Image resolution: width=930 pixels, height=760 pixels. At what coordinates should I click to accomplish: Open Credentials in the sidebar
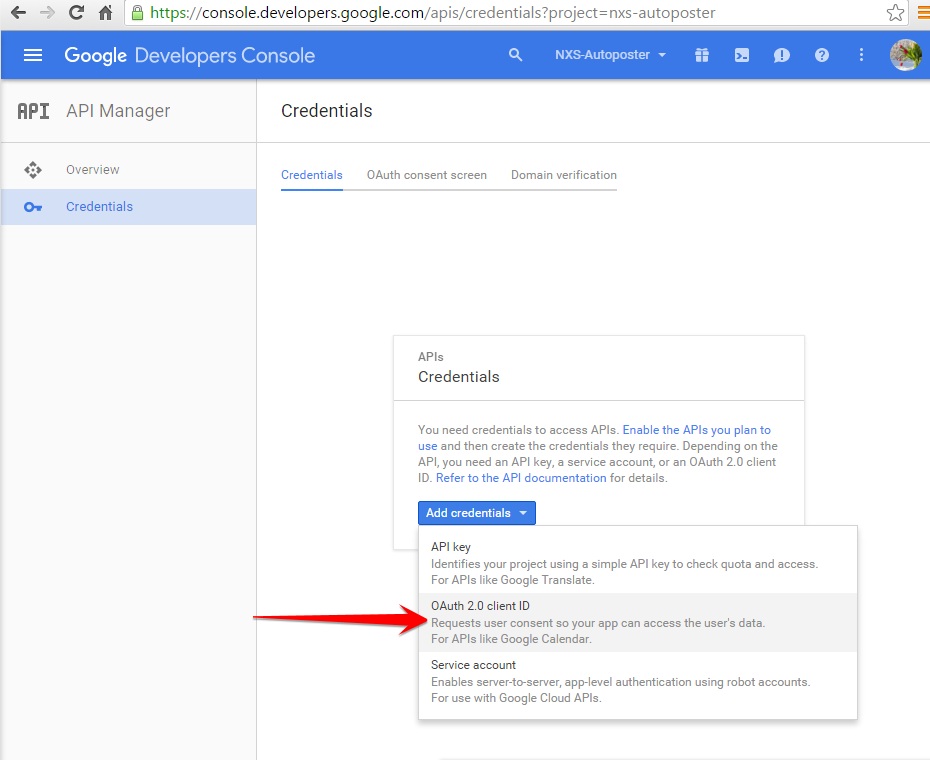(129, 207)
